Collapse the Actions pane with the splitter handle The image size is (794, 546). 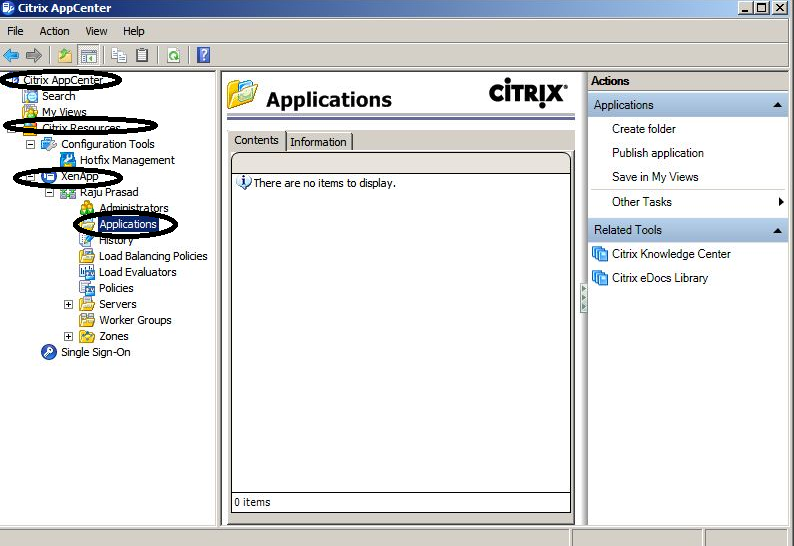(583, 298)
